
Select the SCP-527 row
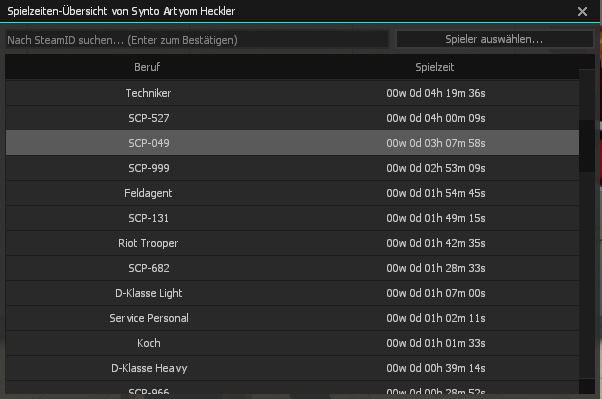click(x=292, y=118)
